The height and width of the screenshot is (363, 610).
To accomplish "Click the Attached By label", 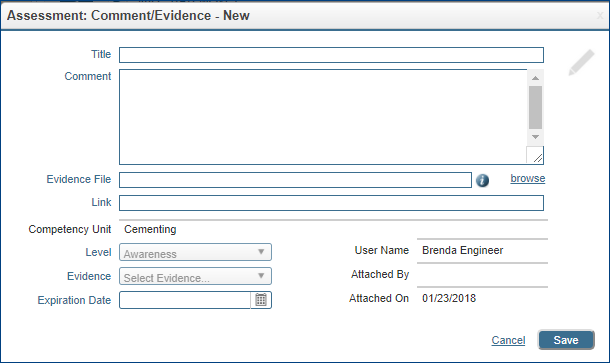I will [380, 274].
